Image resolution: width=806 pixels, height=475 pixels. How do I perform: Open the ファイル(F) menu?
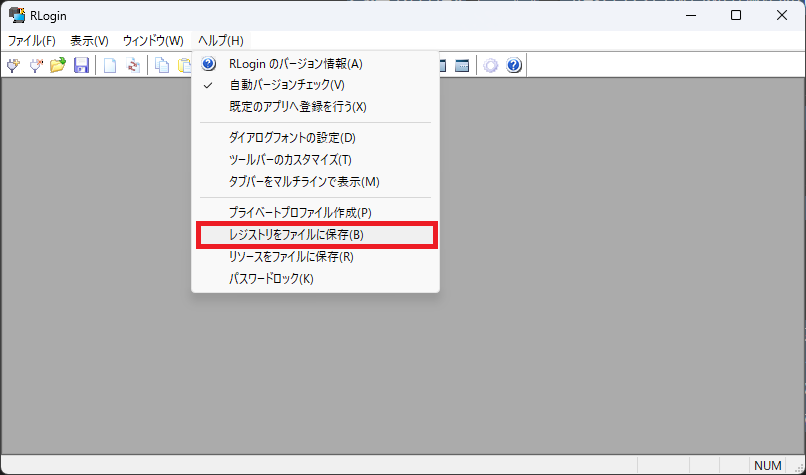coord(32,41)
